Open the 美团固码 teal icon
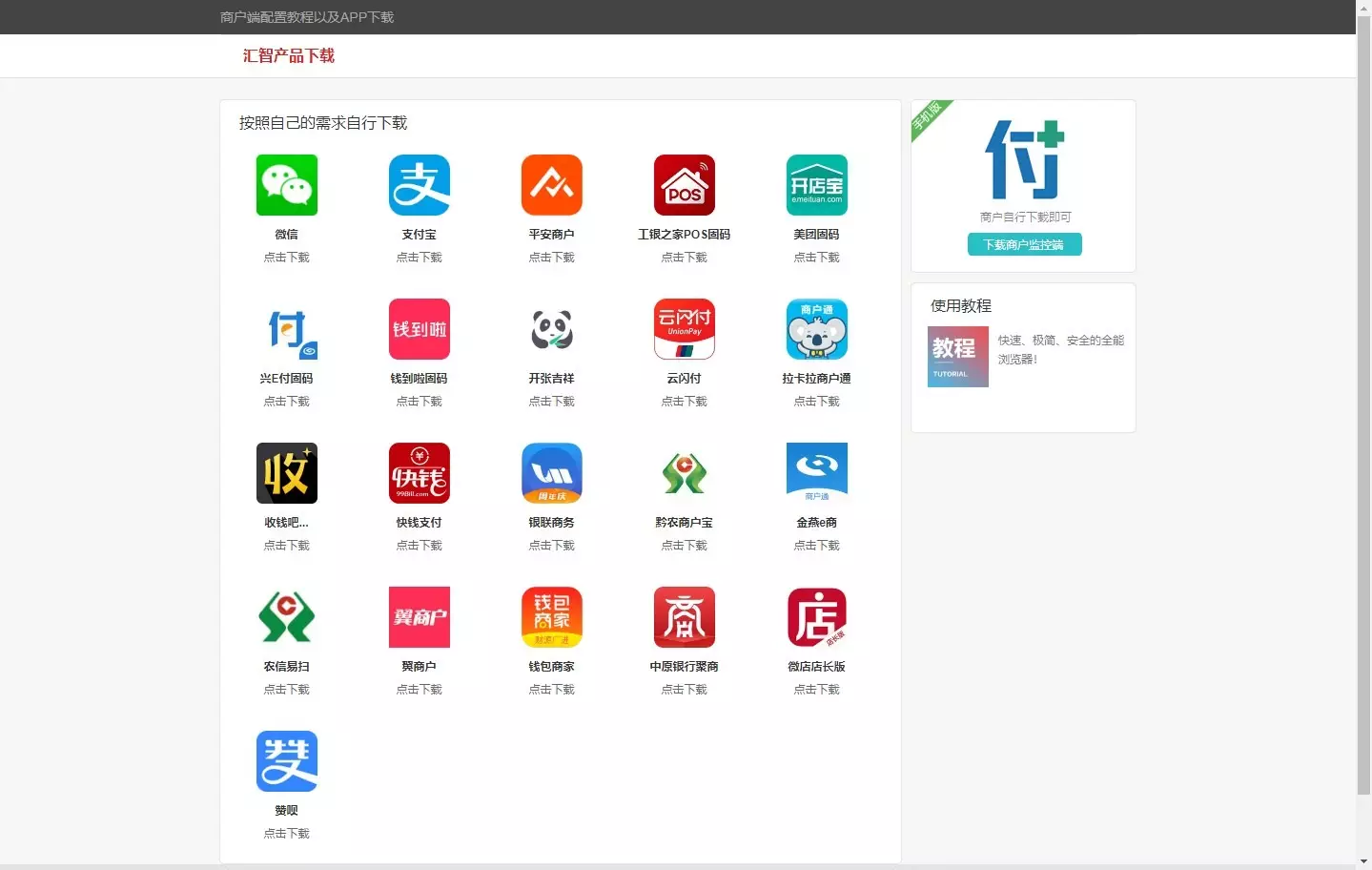 816,185
